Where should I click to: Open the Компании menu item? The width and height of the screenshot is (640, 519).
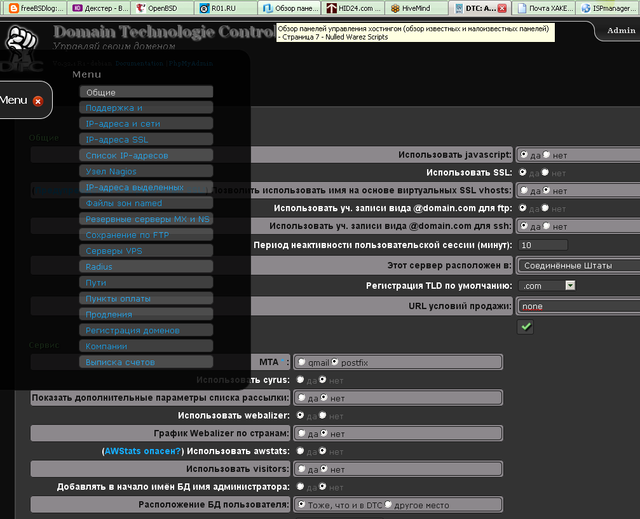pos(146,346)
